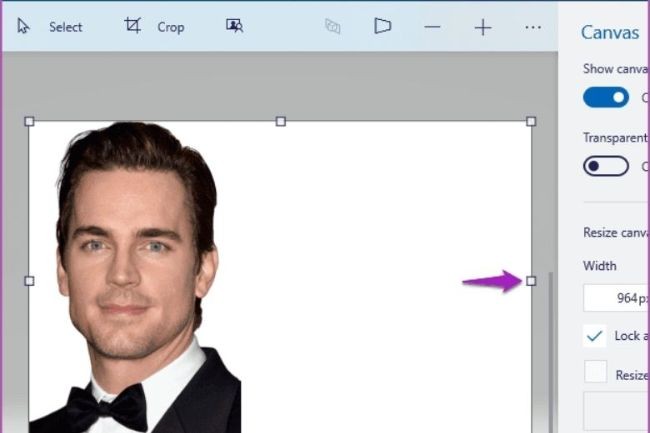Click the 3D view icon
650x433 pixels.
click(333, 27)
